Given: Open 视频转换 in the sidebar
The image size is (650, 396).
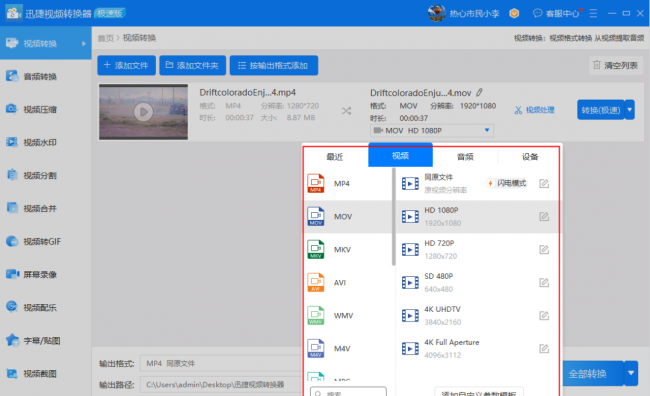Looking at the screenshot, I should coord(45,43).
